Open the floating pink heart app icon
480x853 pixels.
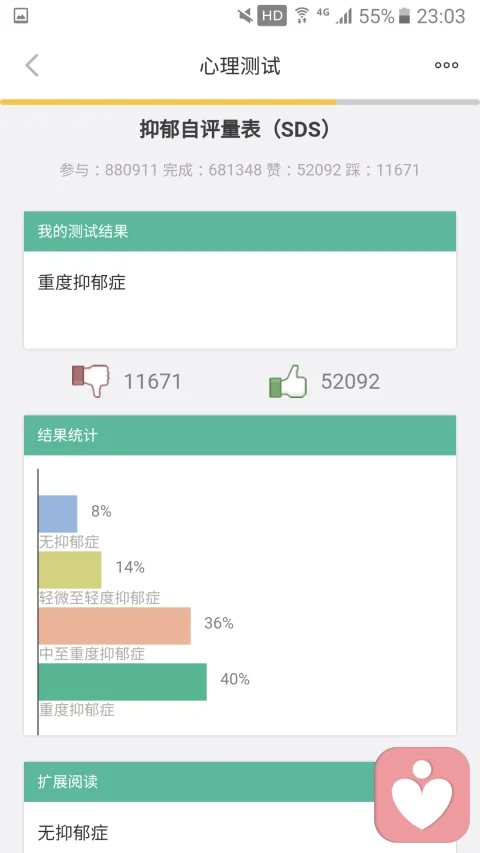tap(422, 794)
